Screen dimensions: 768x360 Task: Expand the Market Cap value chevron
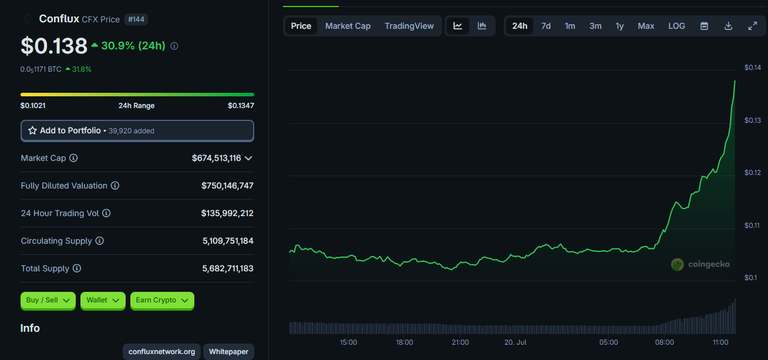tap(248, 158)
